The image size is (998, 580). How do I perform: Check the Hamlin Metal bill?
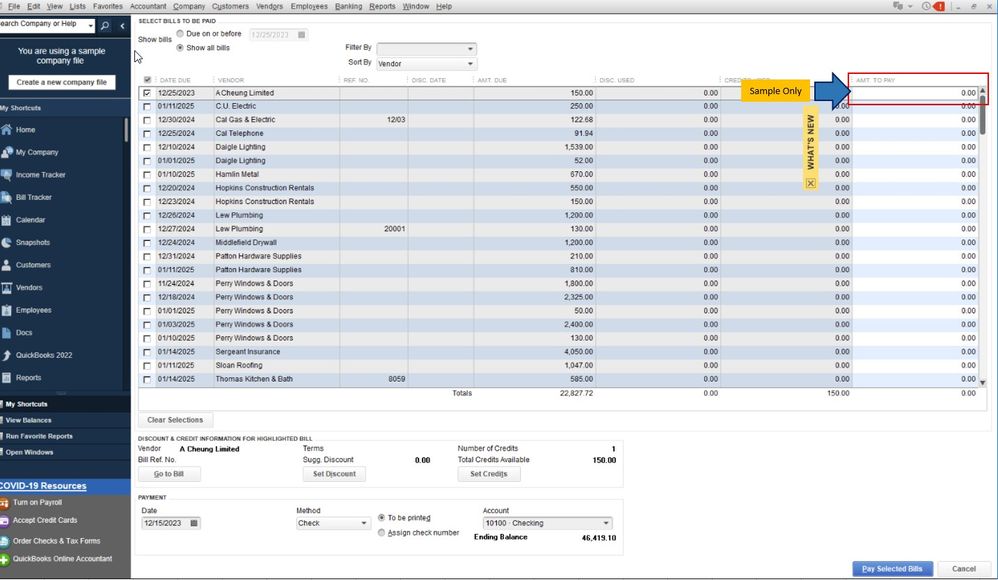pos(147,175)
